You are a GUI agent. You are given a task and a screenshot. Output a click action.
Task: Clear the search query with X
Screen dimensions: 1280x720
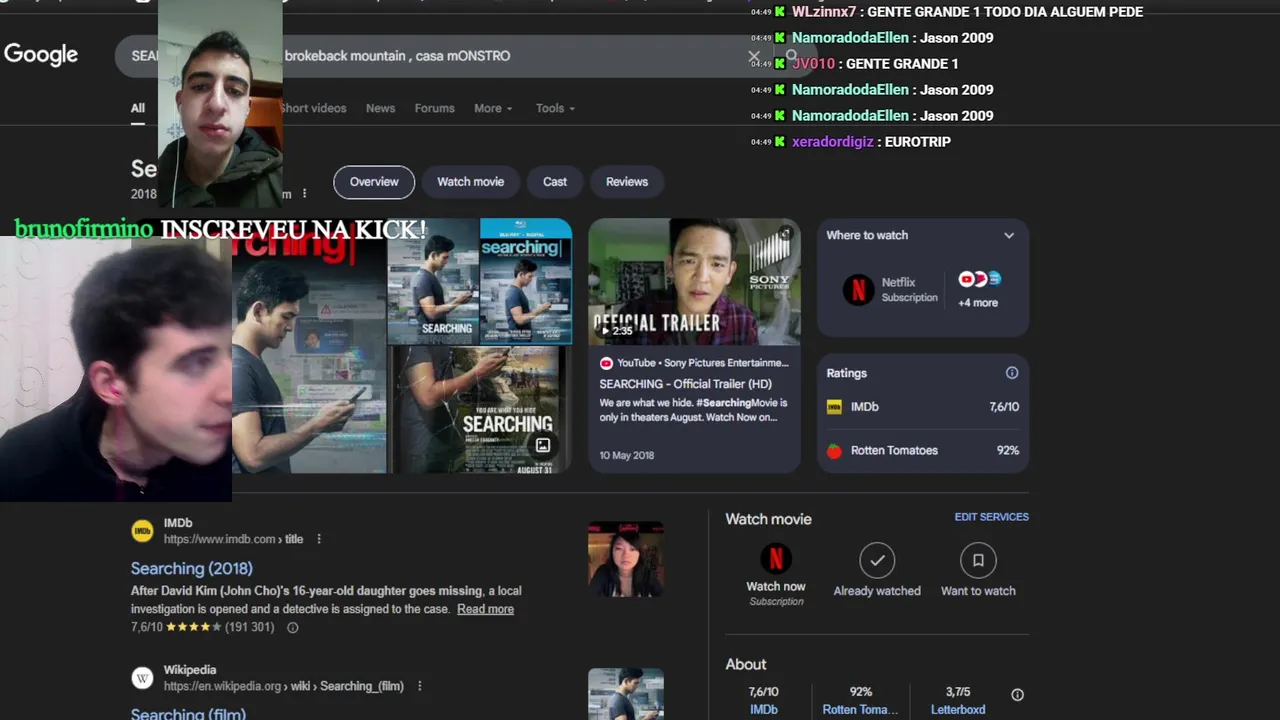pyautogui.click(x=754, y=57)
